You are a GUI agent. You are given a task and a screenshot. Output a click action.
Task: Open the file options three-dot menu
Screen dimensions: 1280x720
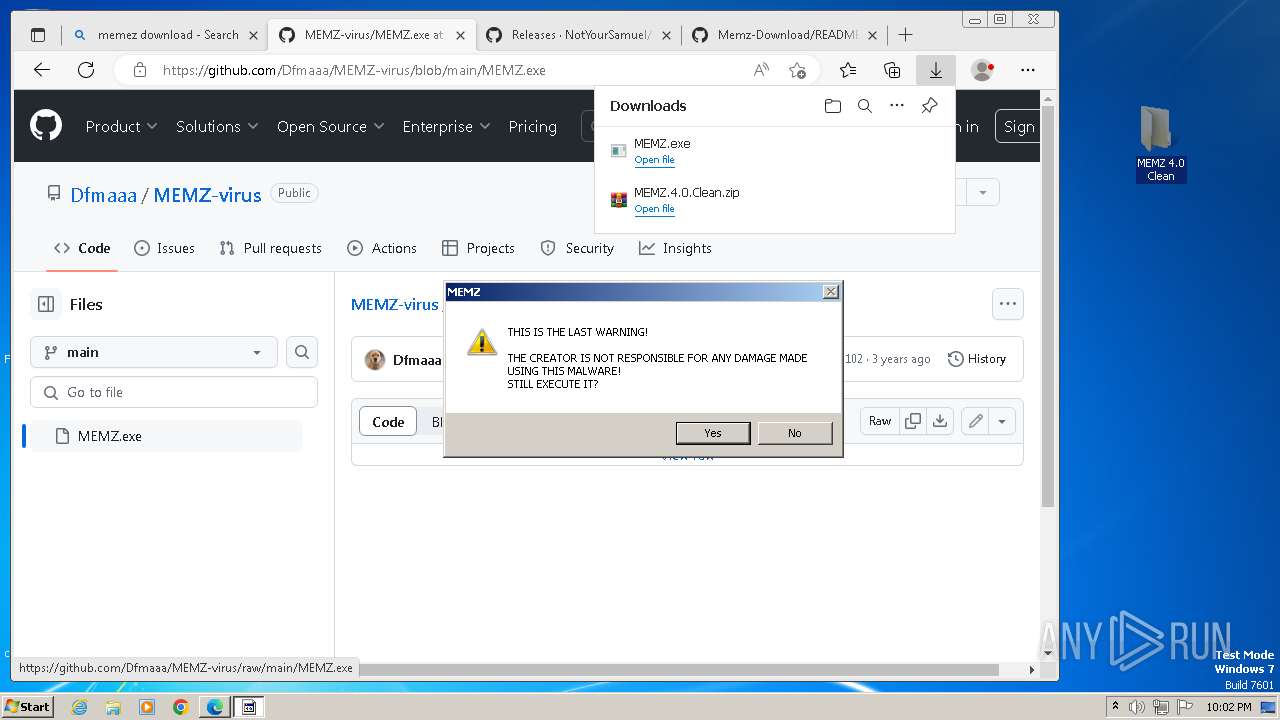click(x=1008, y=304)
